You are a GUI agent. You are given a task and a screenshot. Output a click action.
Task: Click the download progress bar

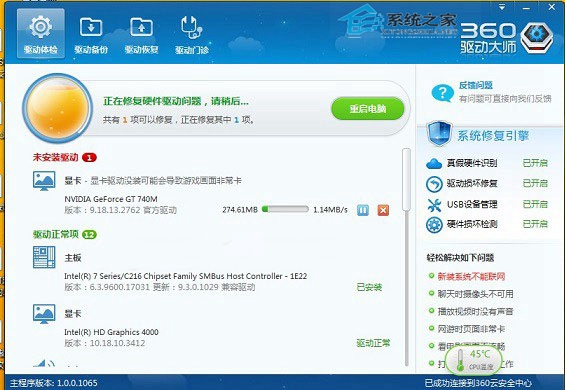click(285, 209)
